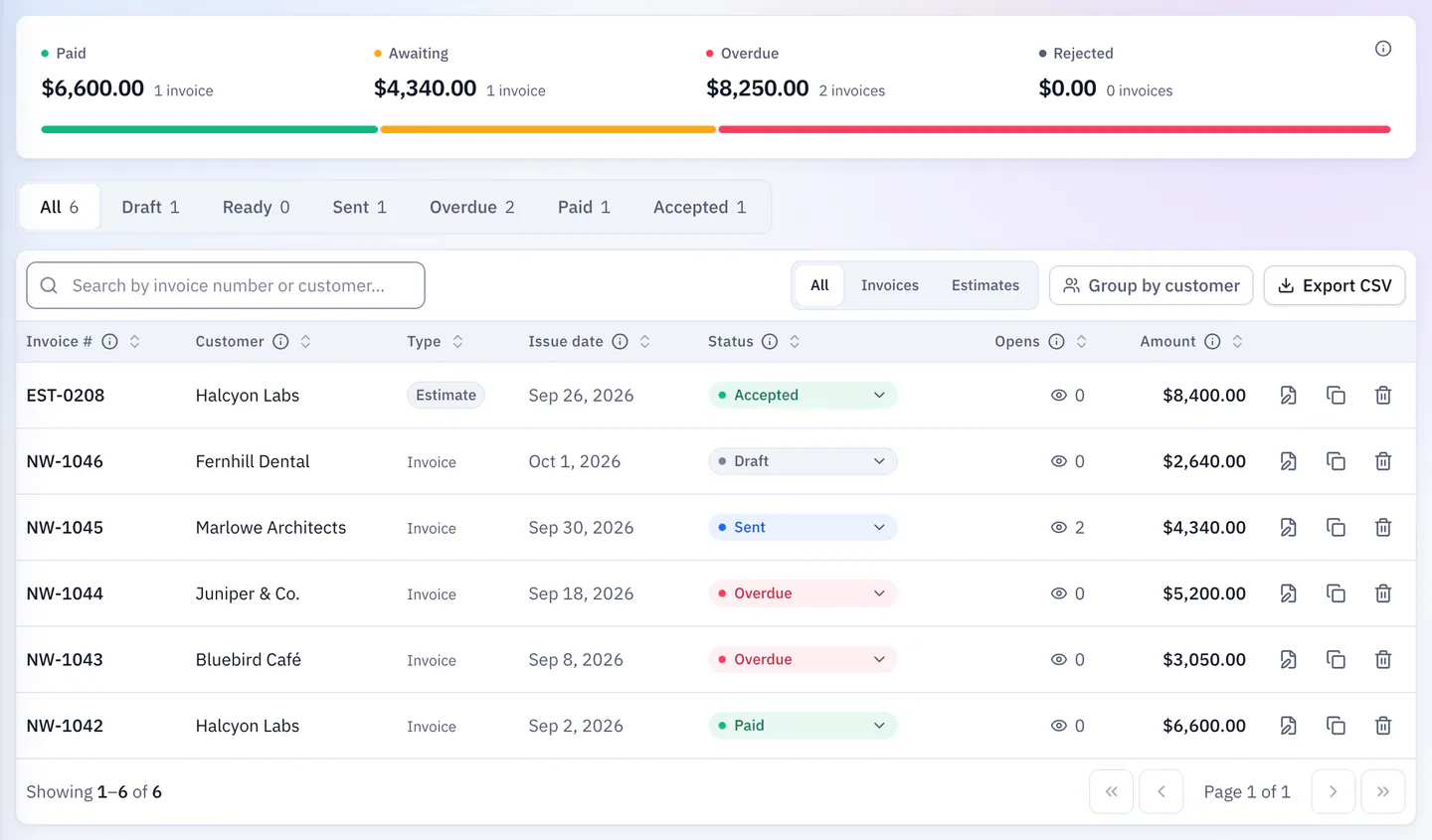Delete estimate EST-0208
This screenshot has height=840, width=1432.
tap(1382, 396)
